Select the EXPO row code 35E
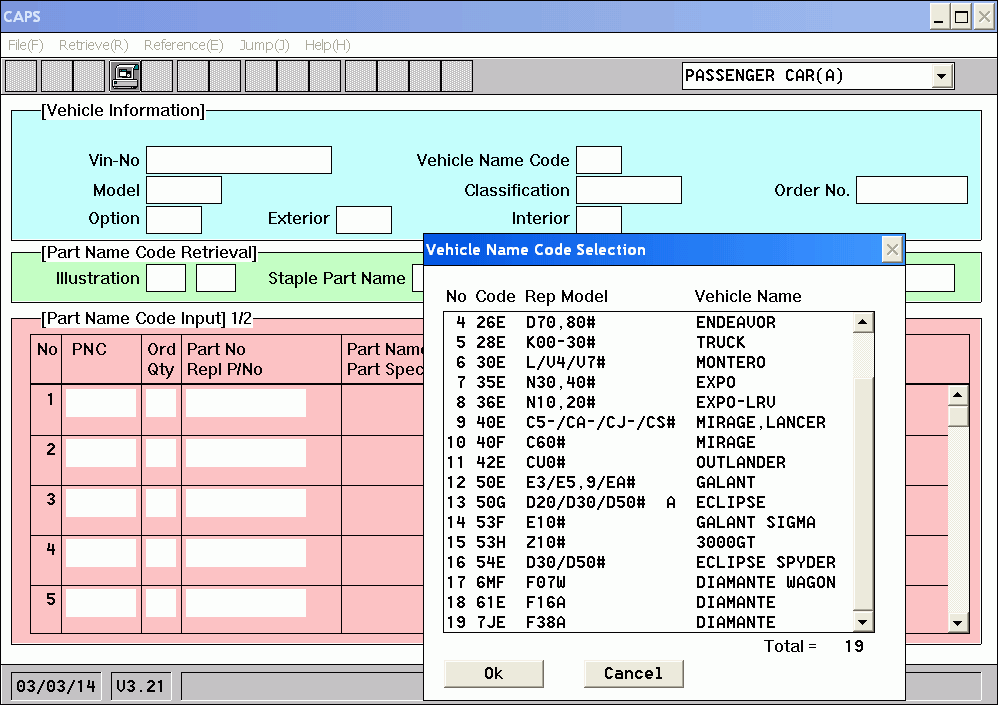 [x=648, y=382]
